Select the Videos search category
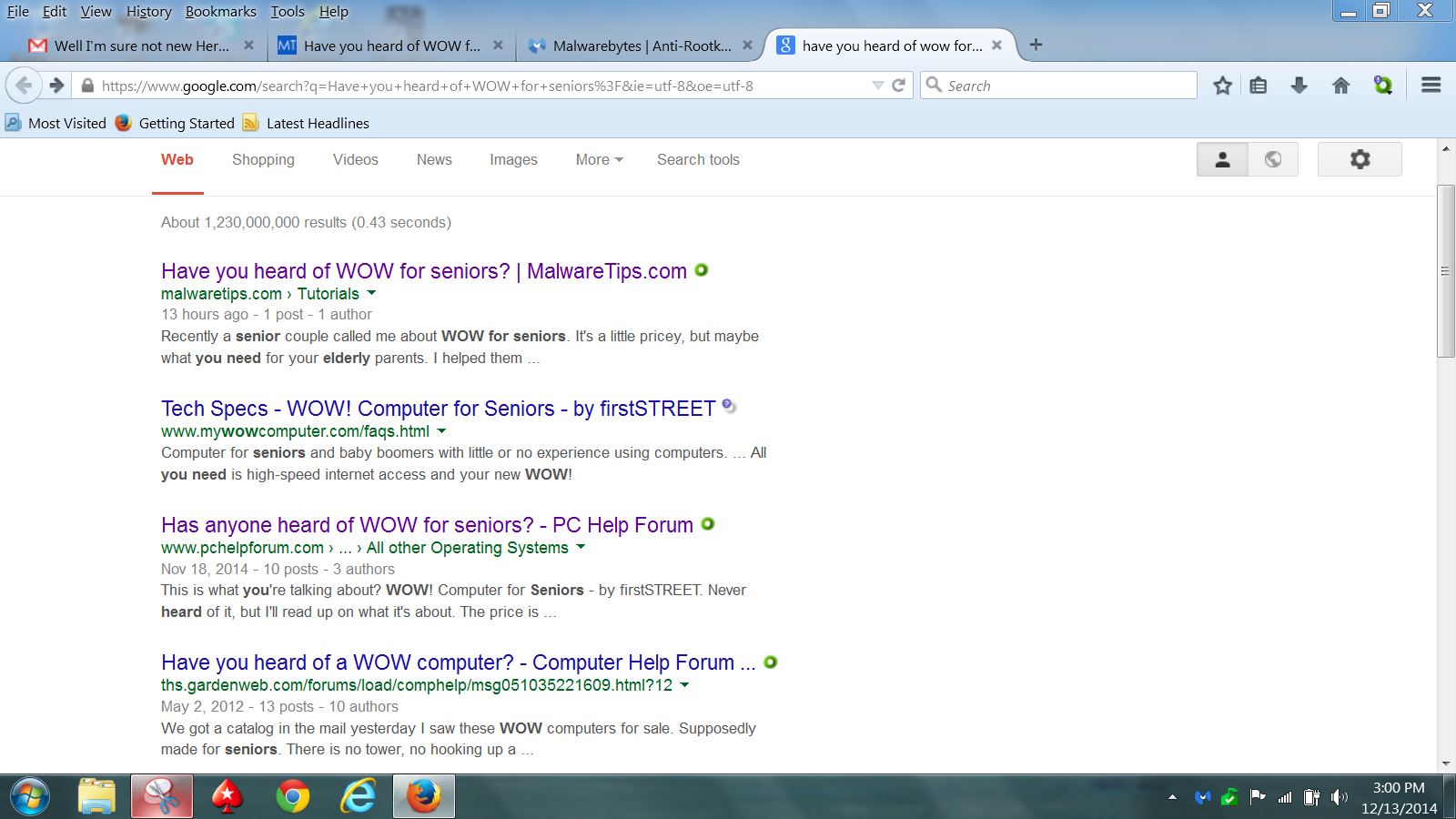Image resolution: width=1456 pixels, height=819 pixels. pyautogui.click(x=356, y=159)
